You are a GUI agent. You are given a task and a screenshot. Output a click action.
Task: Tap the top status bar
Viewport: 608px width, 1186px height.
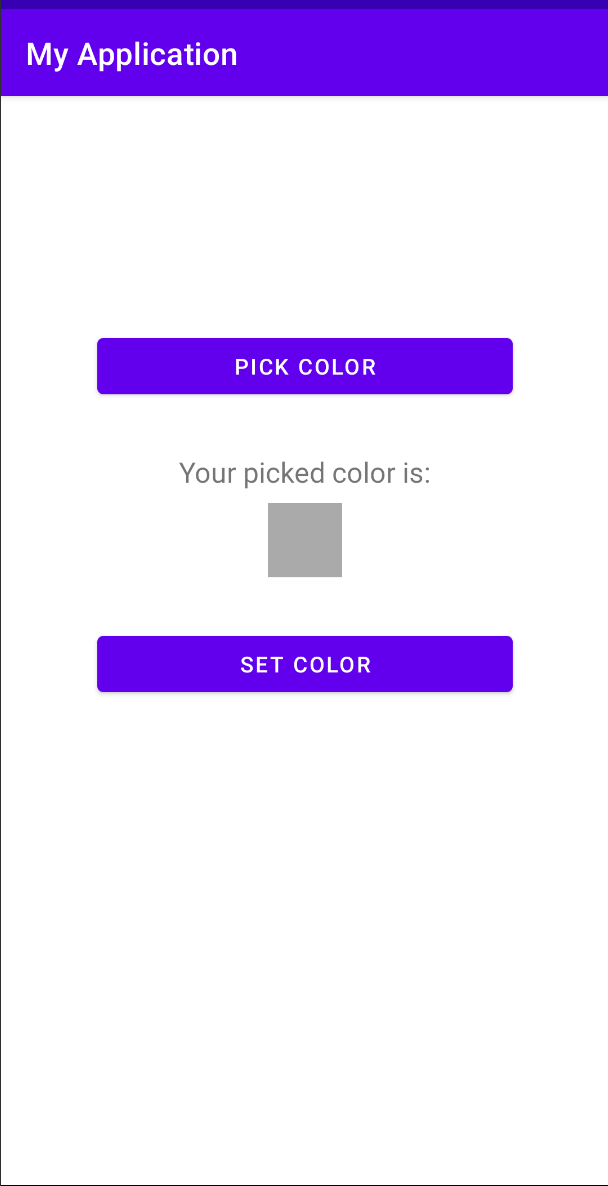point(304,5)
